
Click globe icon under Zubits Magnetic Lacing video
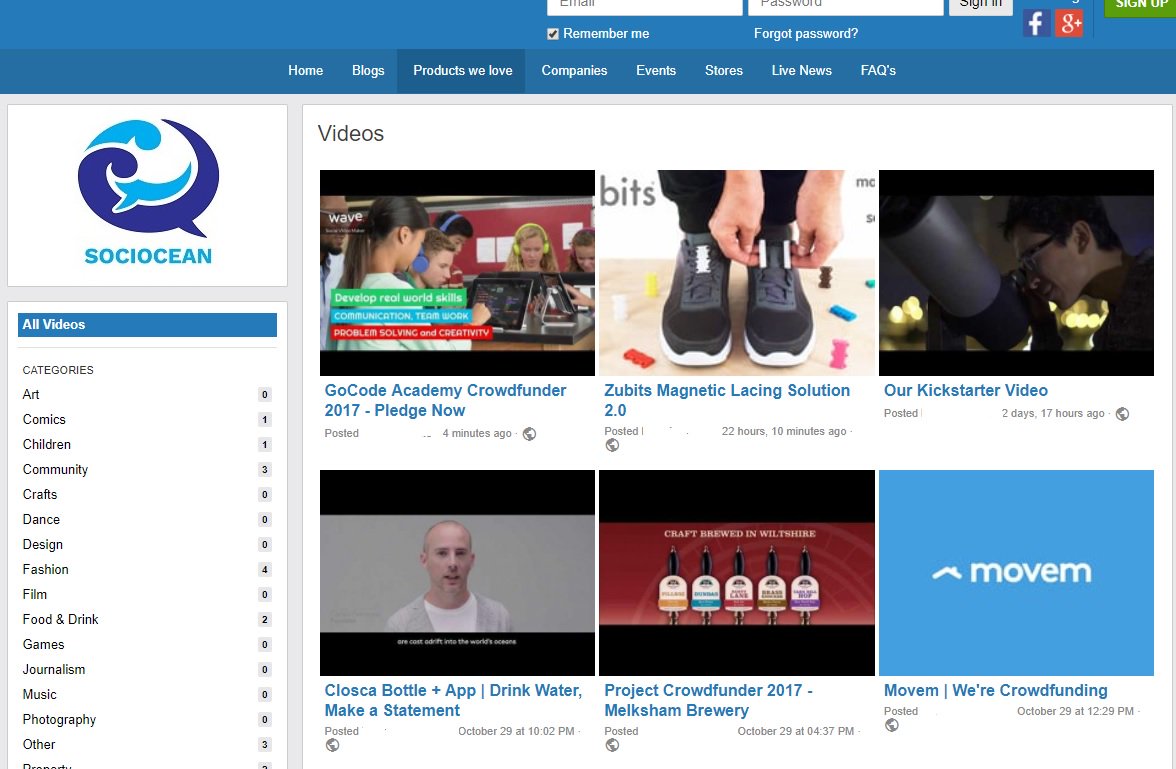click(612, 445)
